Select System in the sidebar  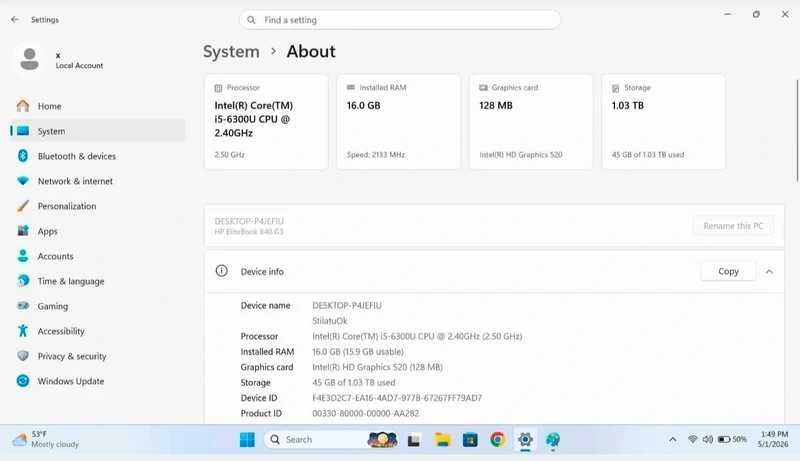click(x=97, y=131)
